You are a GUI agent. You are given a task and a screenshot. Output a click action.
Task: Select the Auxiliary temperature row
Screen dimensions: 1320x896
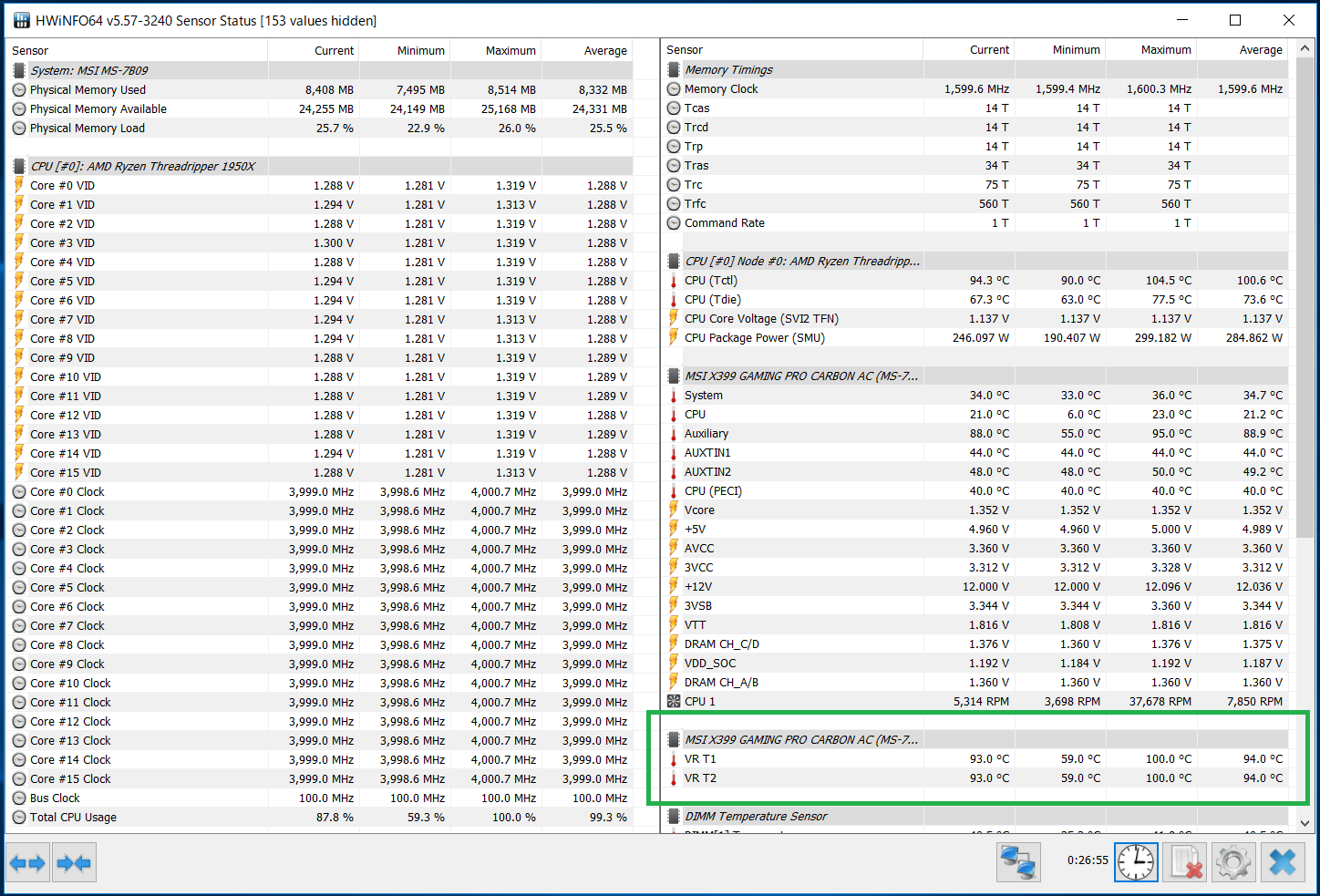click(x=975, y=434)
